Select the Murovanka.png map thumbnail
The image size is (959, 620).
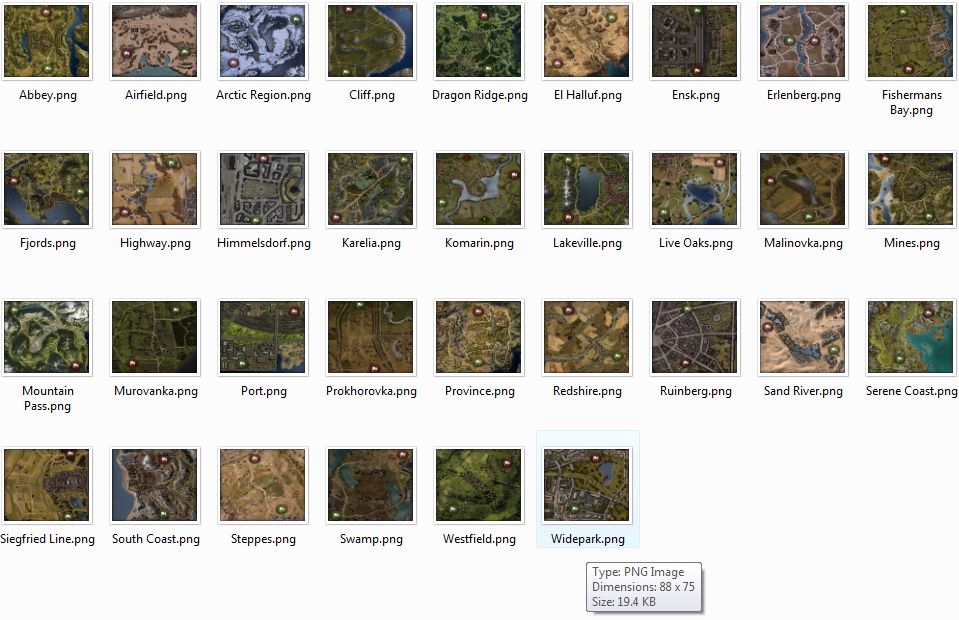pos(155,337)
